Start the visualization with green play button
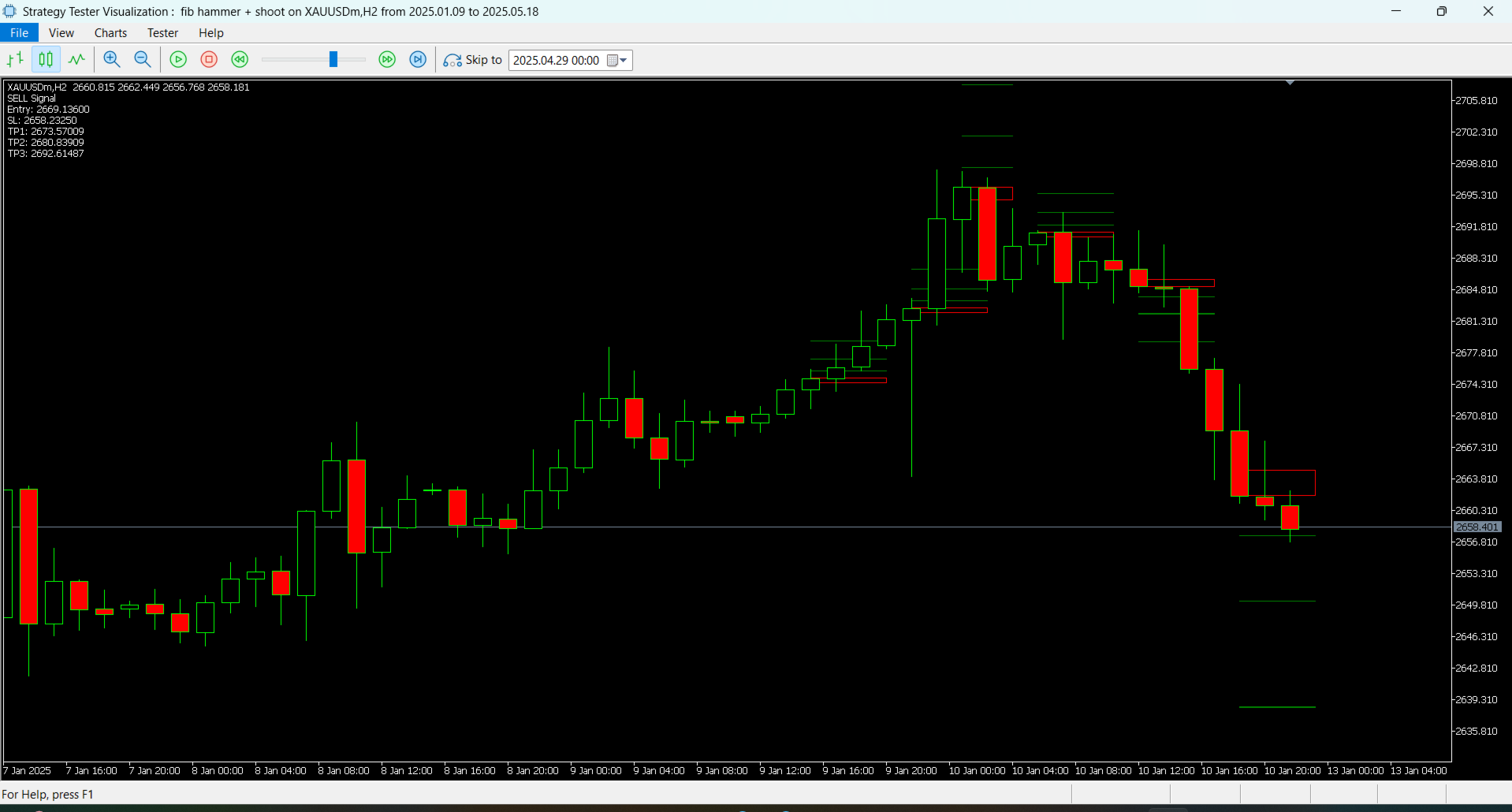 [178, 59]
